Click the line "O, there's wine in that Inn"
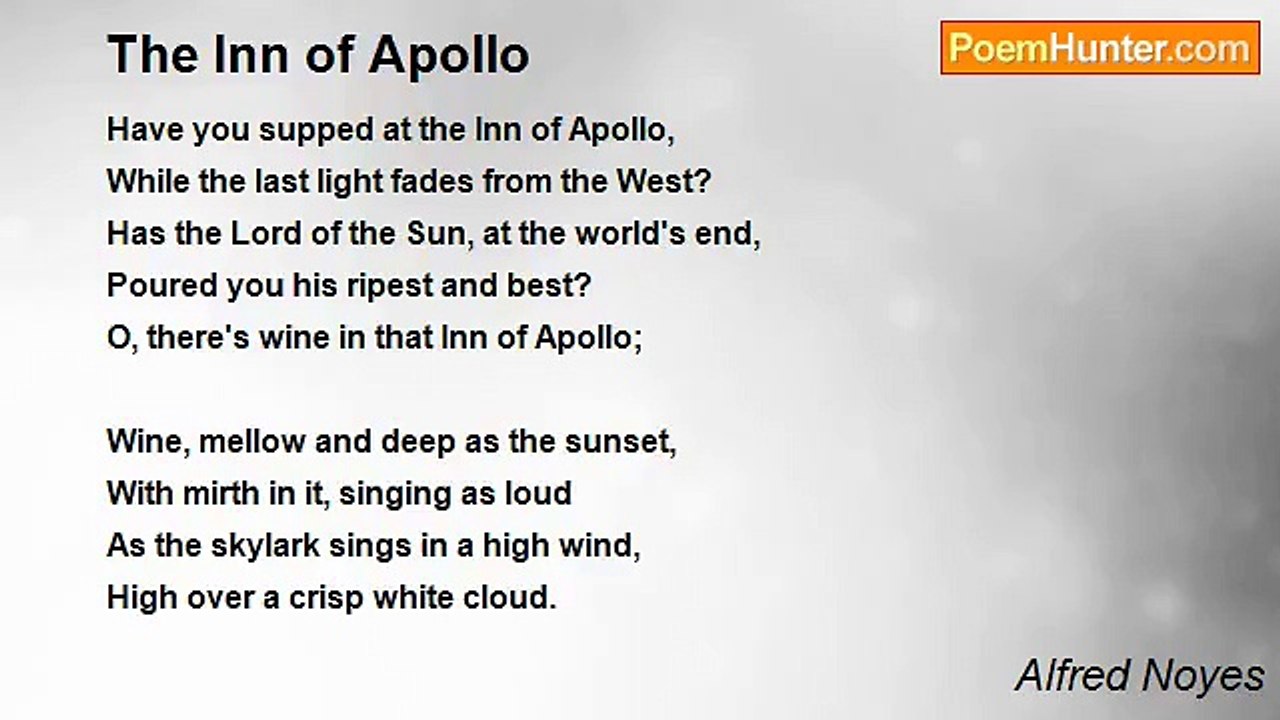The image size is (1280, 720). coord(374,338)
